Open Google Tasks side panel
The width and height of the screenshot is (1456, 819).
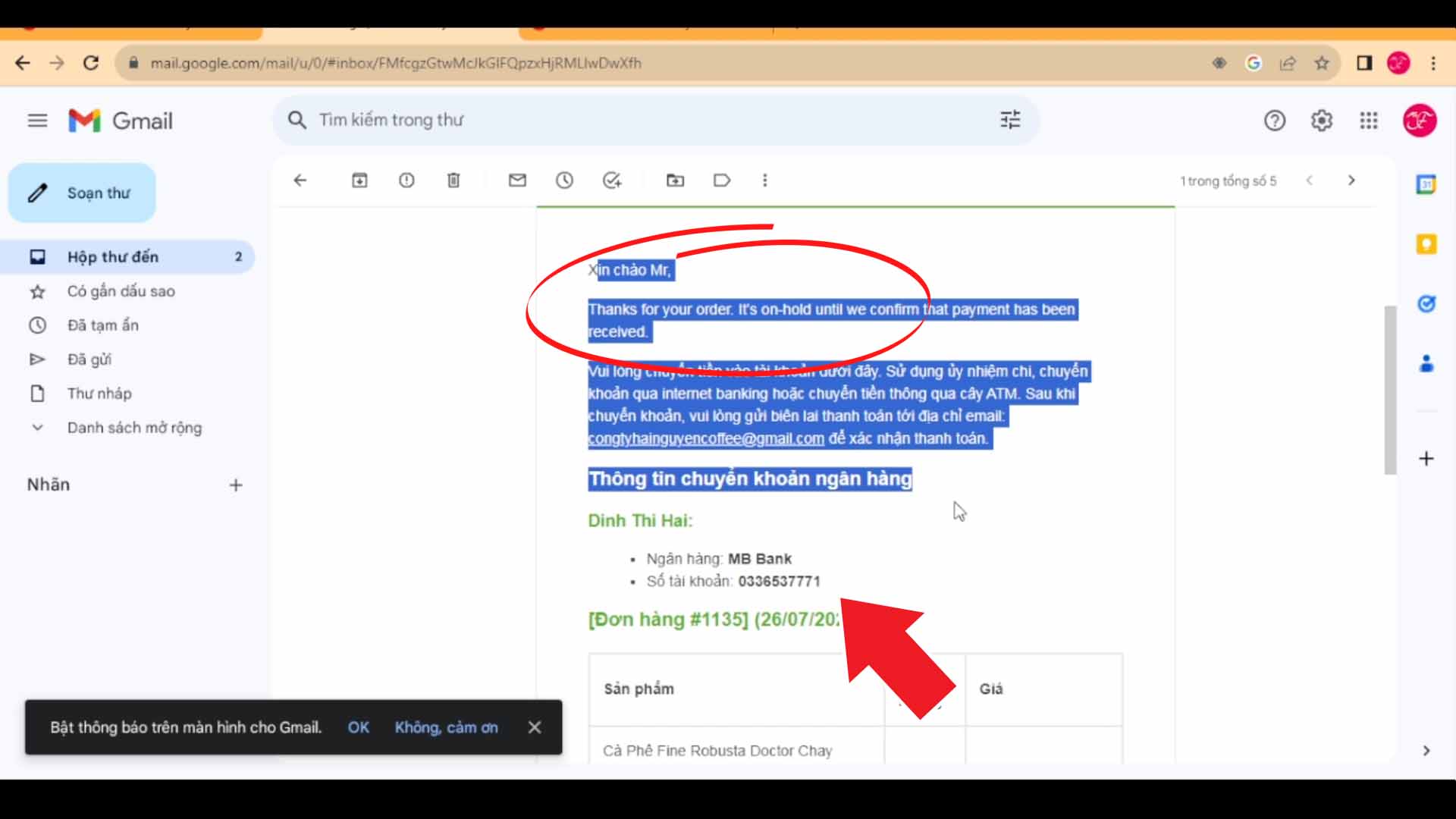tap(1426, 304)
